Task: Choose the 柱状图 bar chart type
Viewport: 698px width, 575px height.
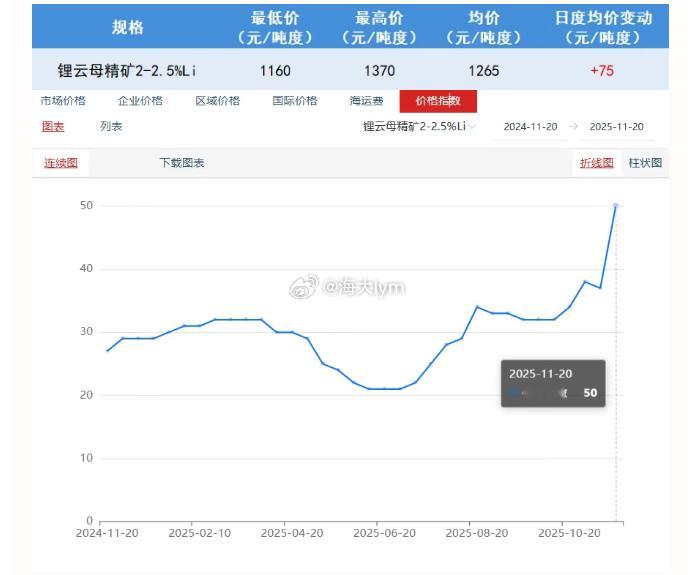Action: click(x=645, y=163)
